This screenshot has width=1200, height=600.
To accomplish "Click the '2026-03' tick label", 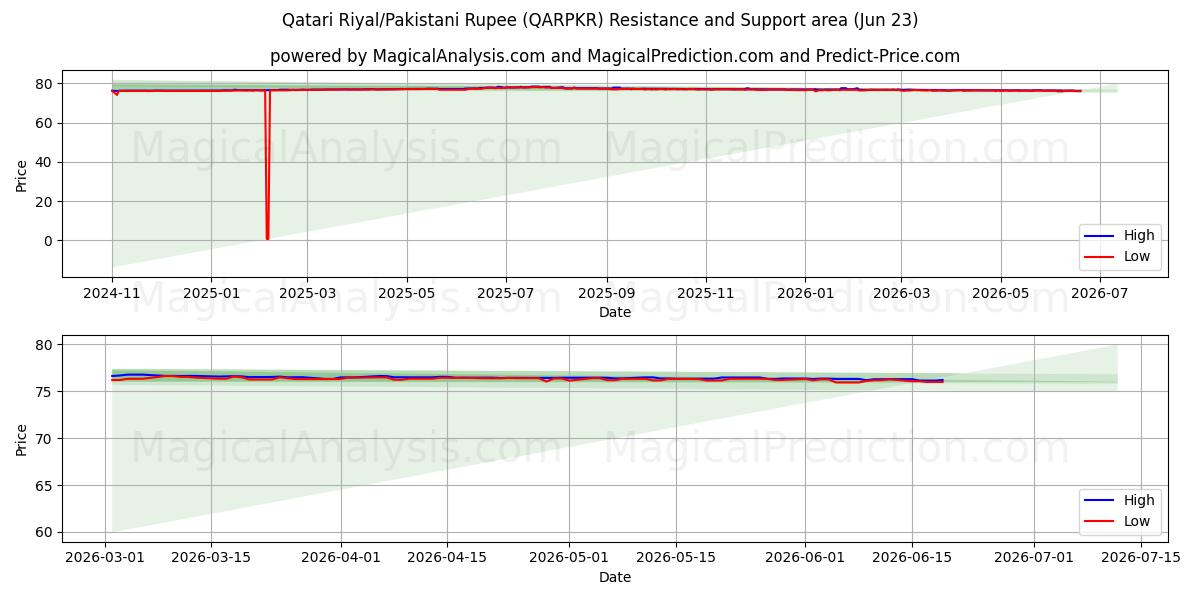I will [x=900, y=293].
